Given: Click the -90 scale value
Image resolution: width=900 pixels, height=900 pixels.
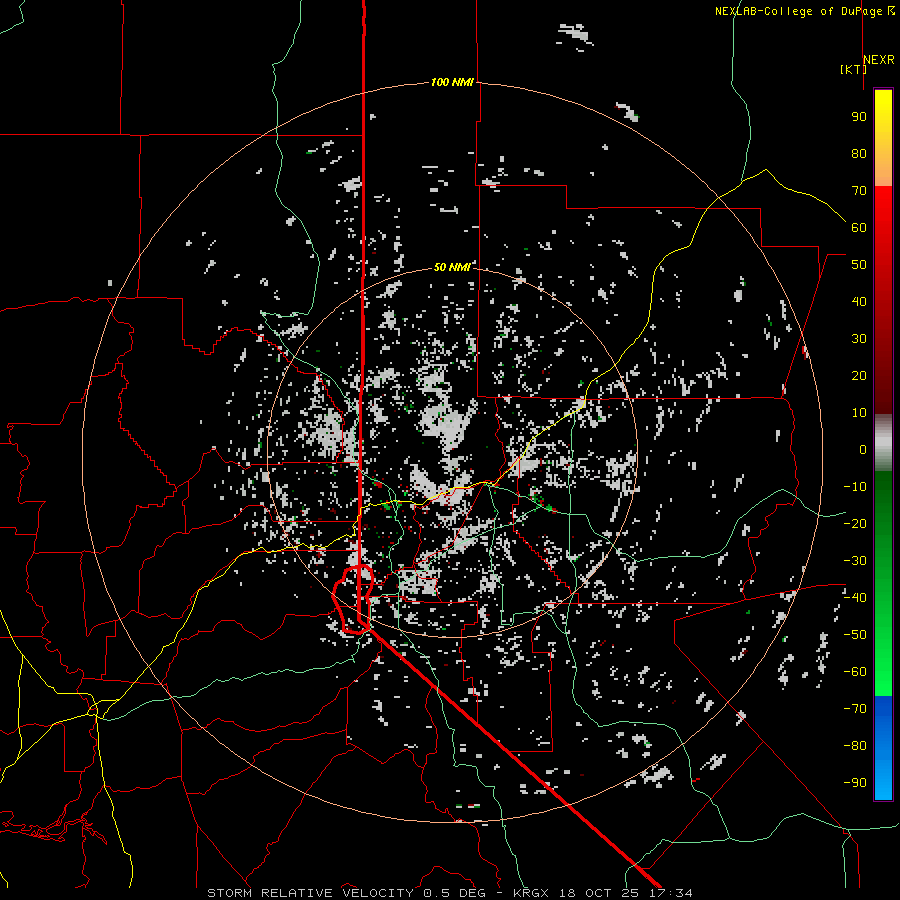Looking at the screenshot, I should tap(855, 783).
